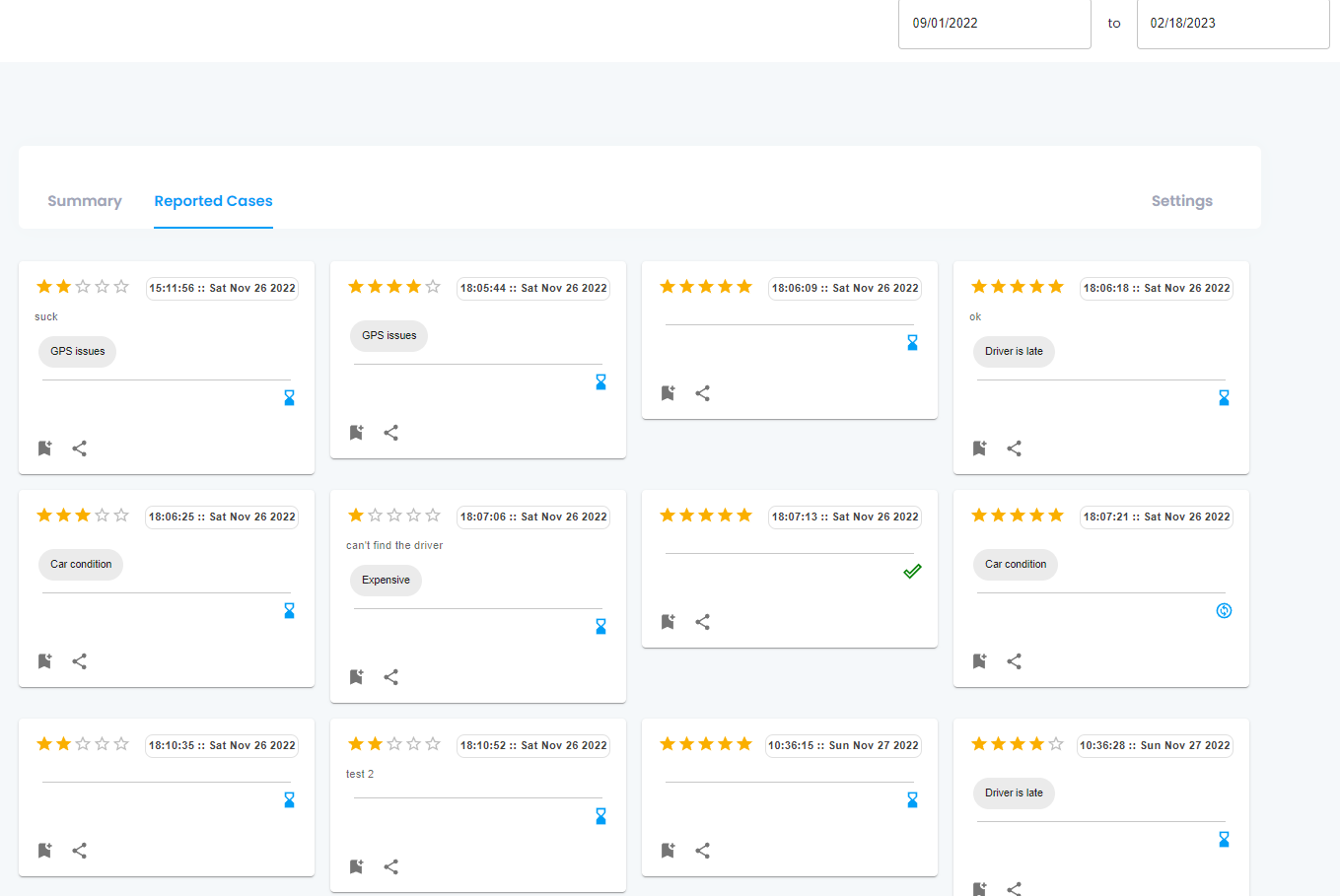
Task: Select the Car condition tag on the 18:07:21 case
Action: click(1016, 565)
